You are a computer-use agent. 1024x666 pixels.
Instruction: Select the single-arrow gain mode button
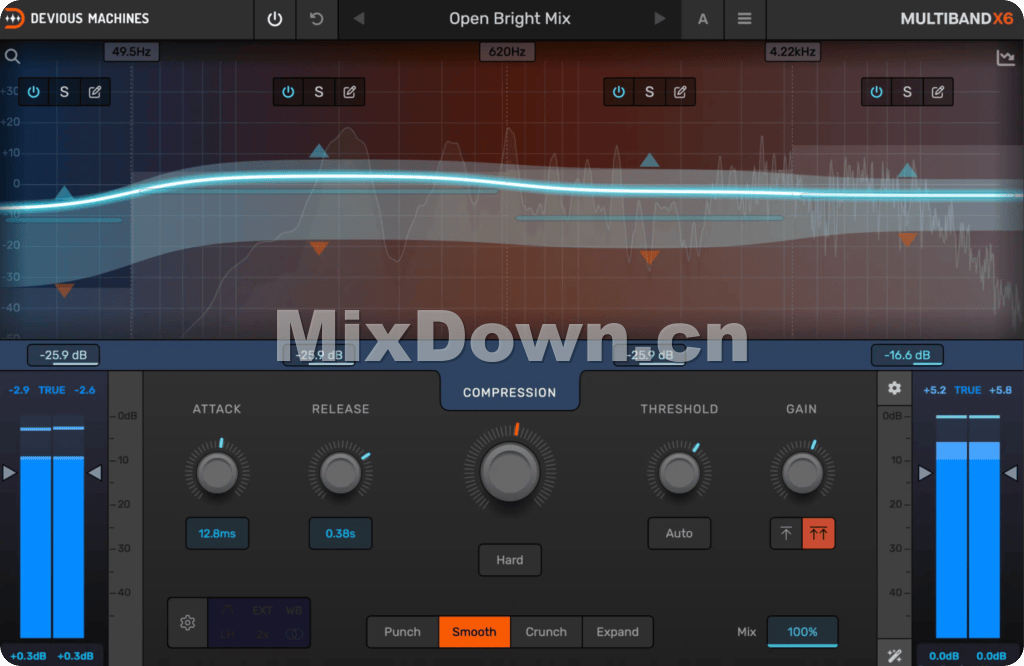pyautogui.click(x=786, y=533)
